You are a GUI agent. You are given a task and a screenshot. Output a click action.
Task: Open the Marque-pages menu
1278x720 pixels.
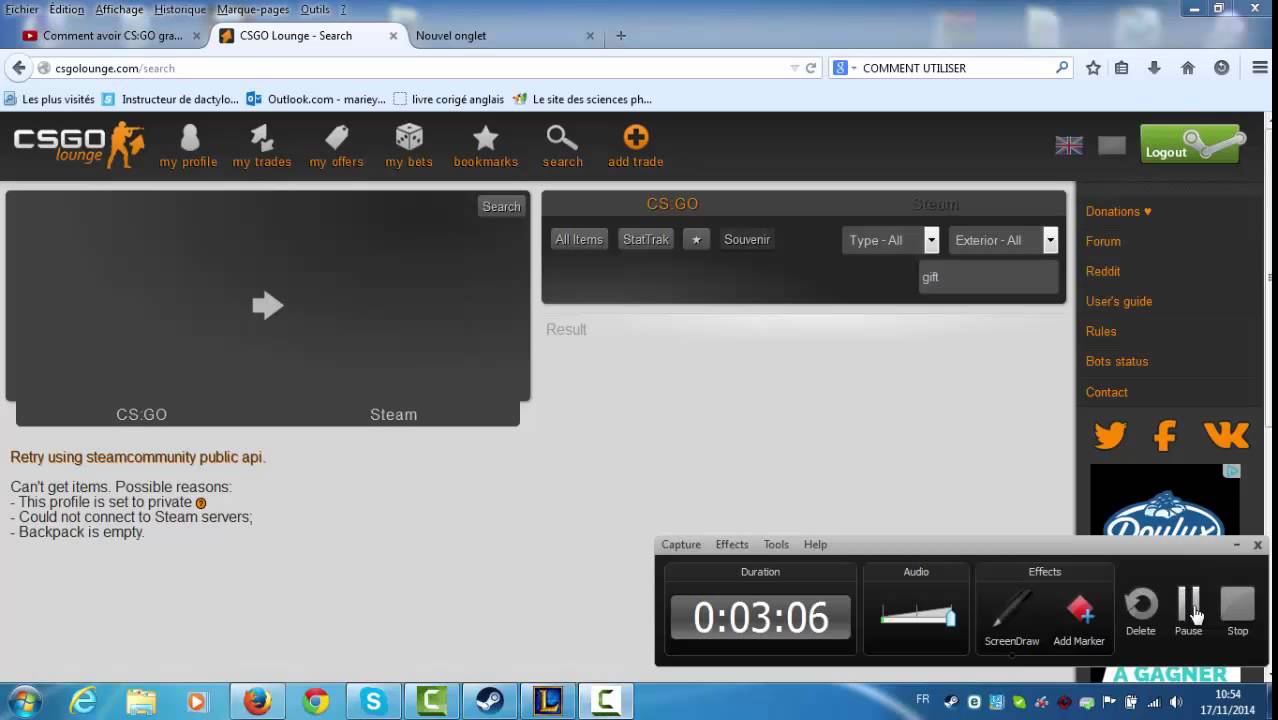(x=253, y=9)
